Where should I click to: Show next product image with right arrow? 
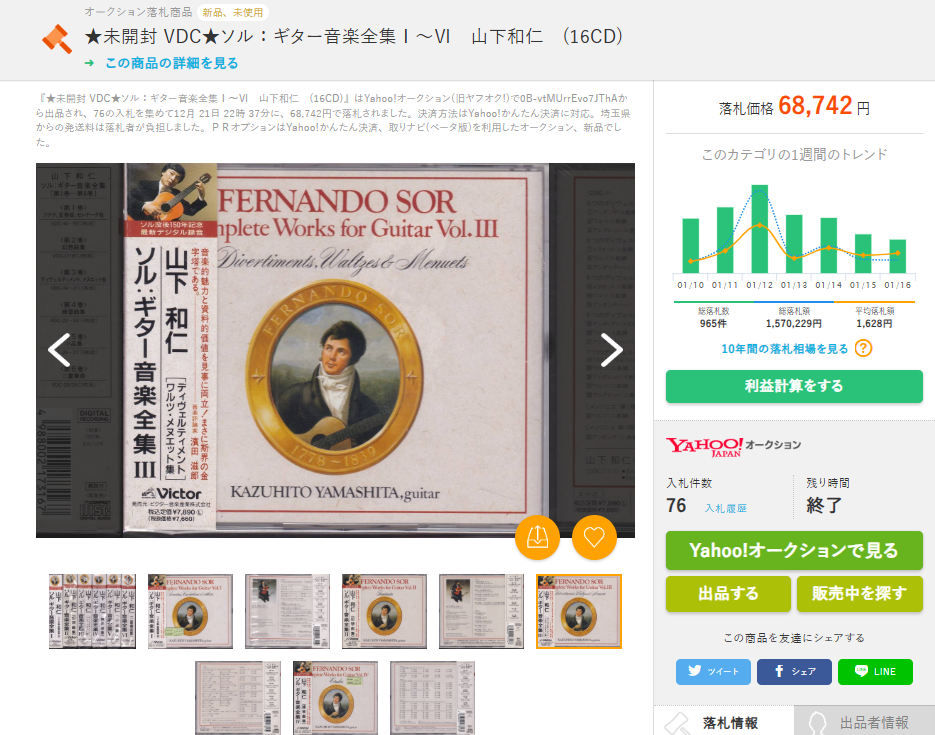pos(611,350)
